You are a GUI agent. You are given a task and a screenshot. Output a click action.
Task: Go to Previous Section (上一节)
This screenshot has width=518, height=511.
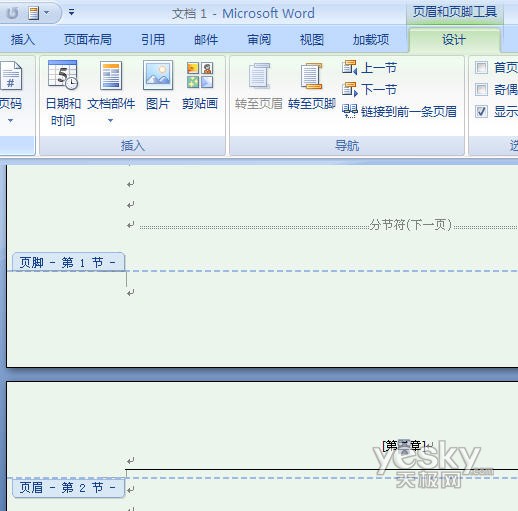[369, 68]
